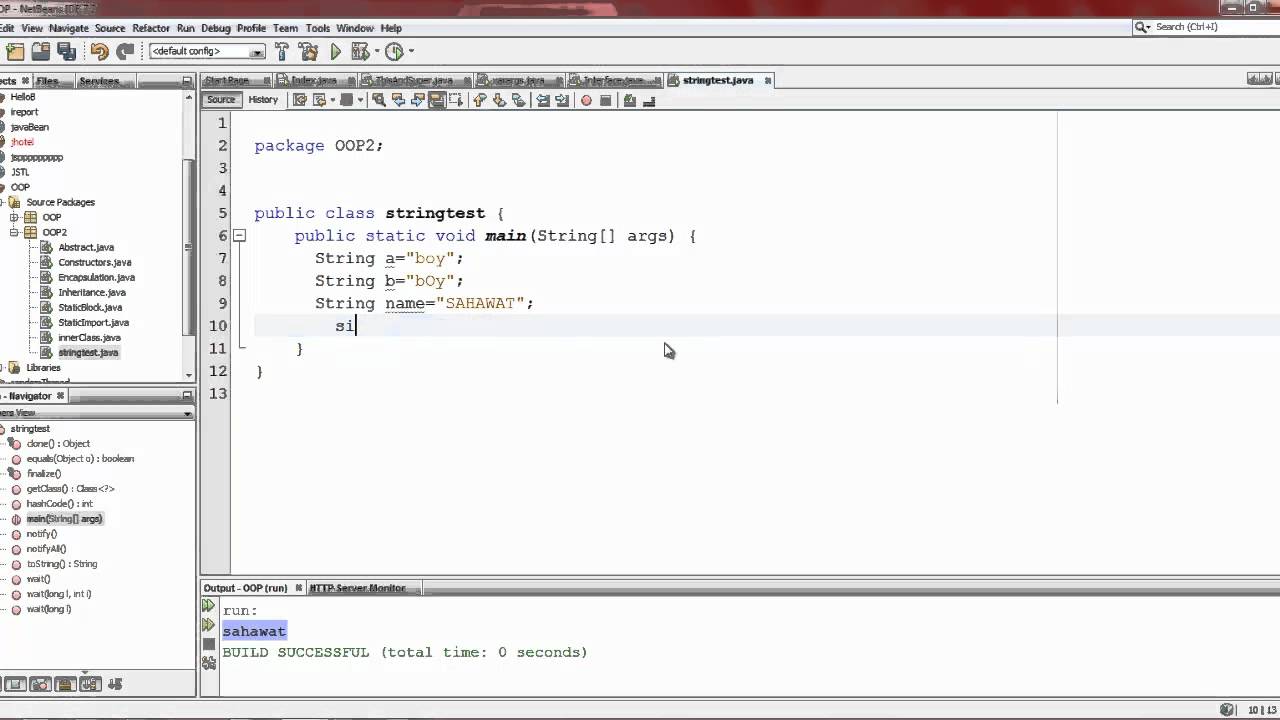Switch to the Files tab

click(x=47, y=81)
